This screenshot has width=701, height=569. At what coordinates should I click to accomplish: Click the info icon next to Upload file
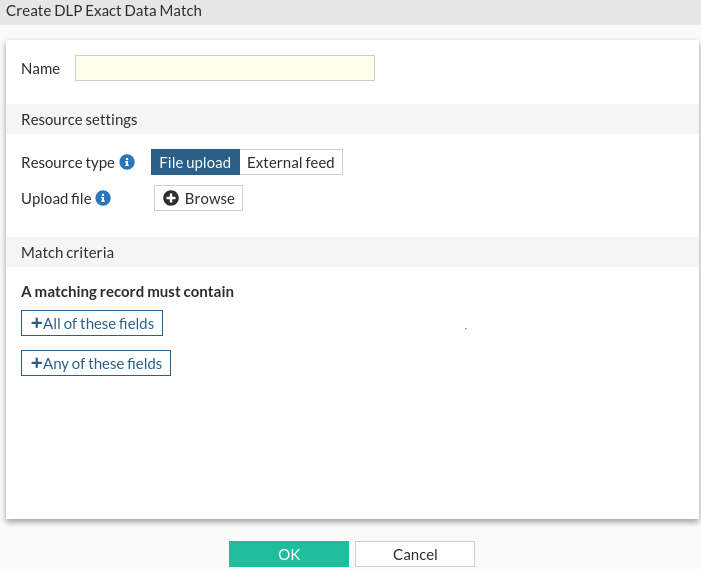[103, 198]
